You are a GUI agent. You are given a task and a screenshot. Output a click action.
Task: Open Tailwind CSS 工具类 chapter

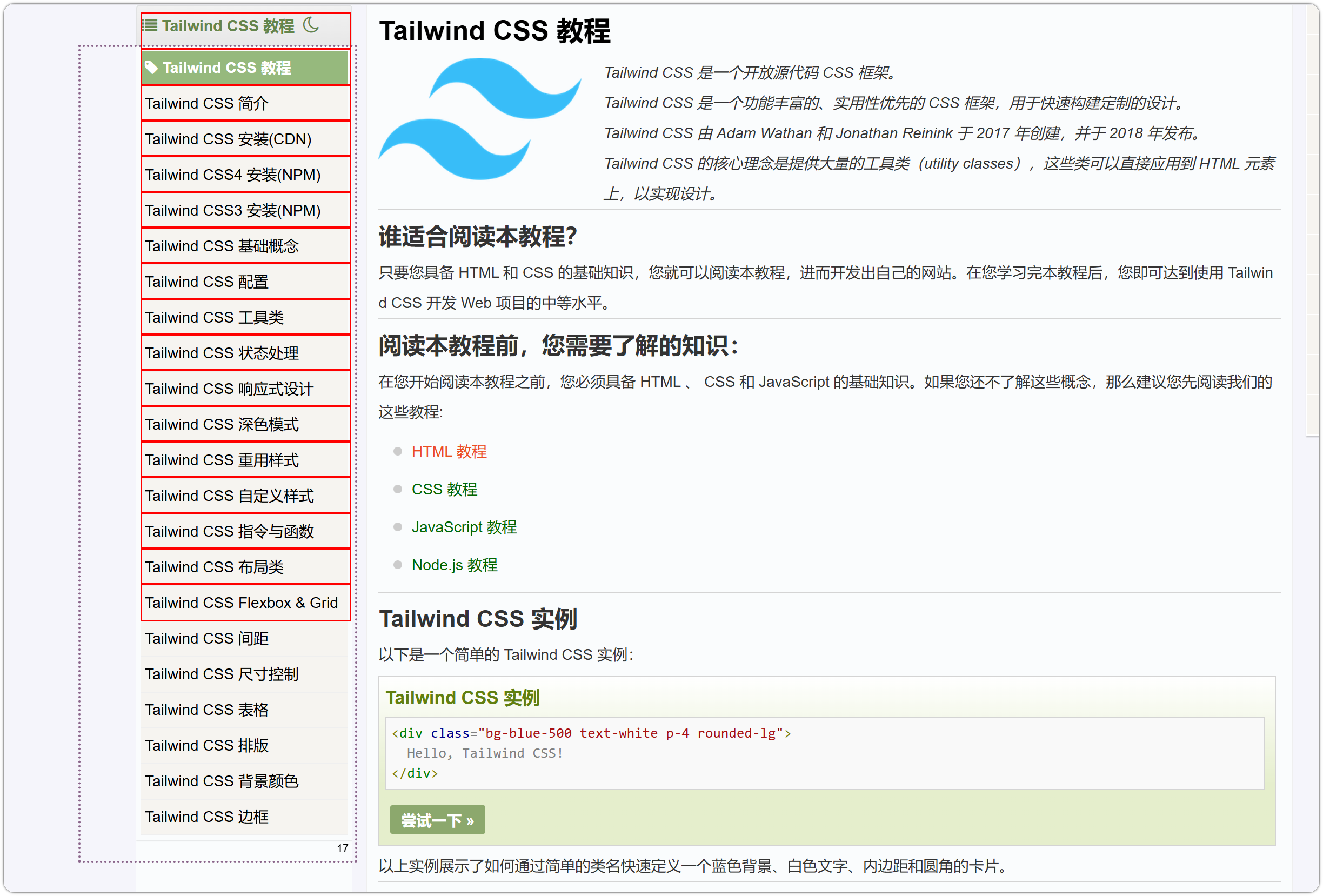click(x=245, y=318)
